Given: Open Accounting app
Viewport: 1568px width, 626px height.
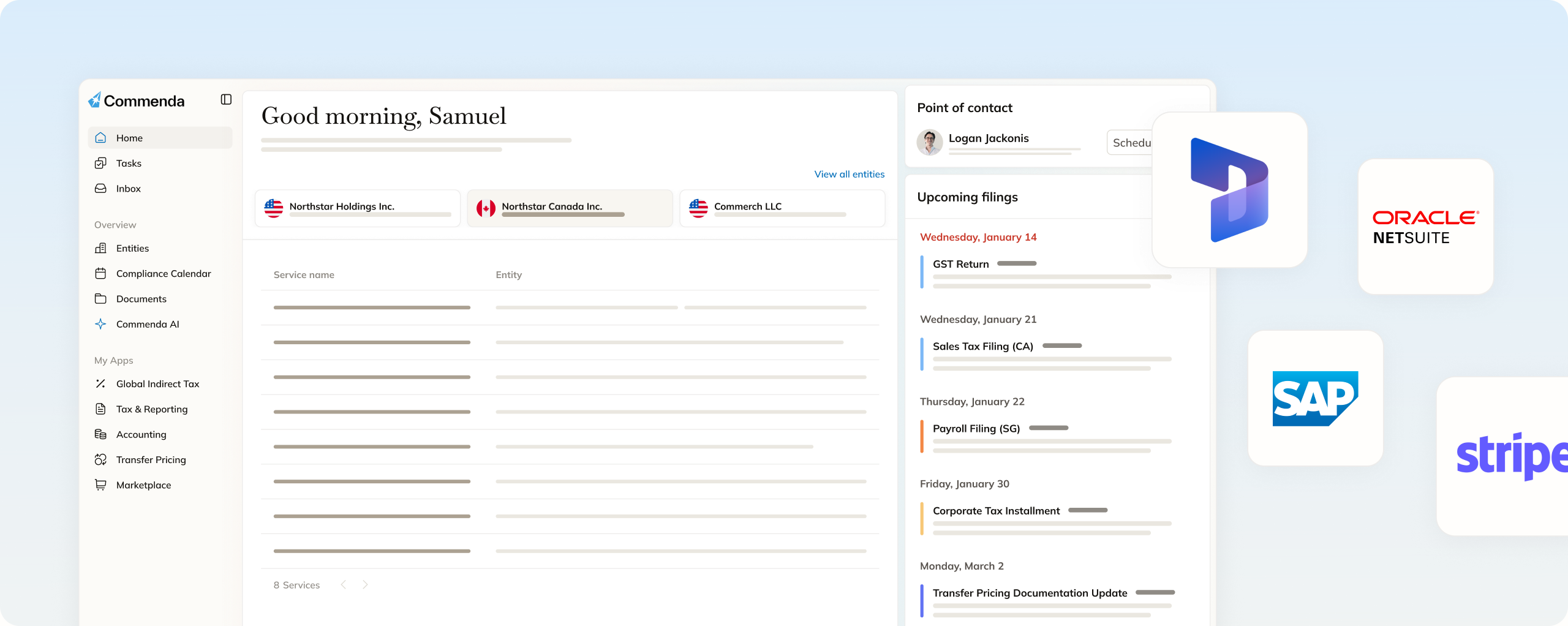Looking at the screenshot, I should 160,434.
